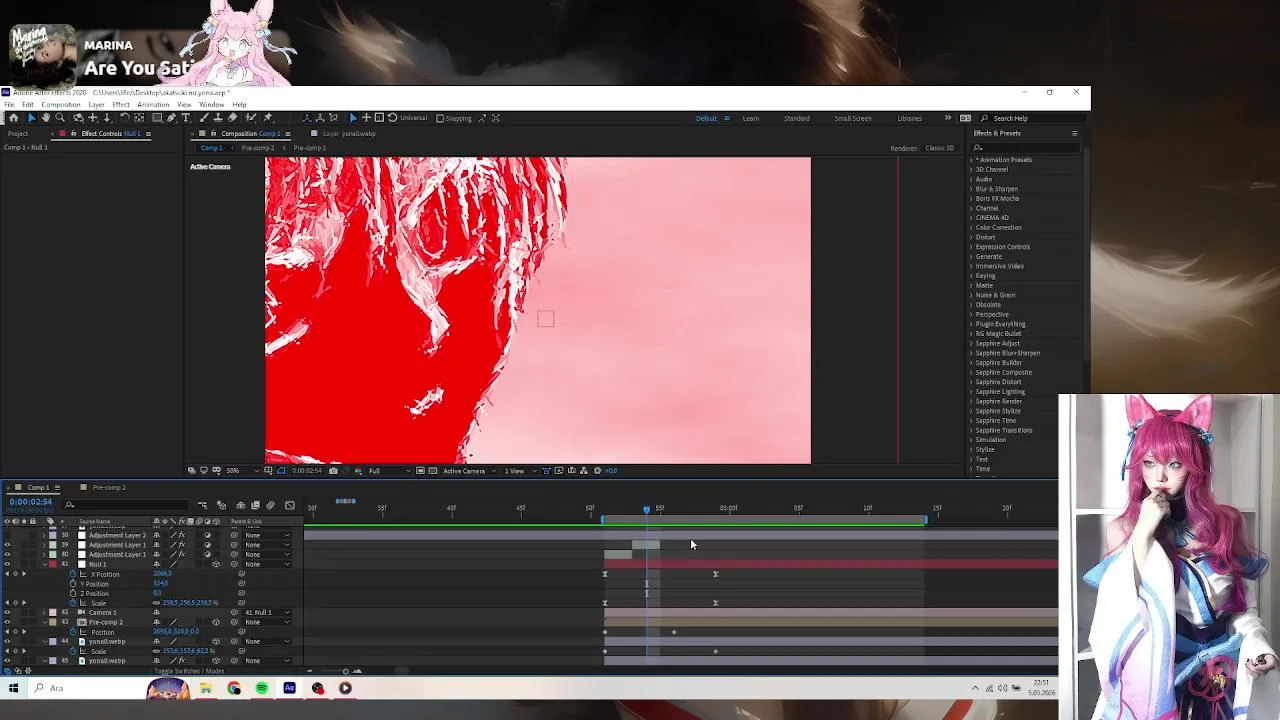Open the 1 View layout dropdown
This screenshot has width=1280, height=720.
(519, 471)
